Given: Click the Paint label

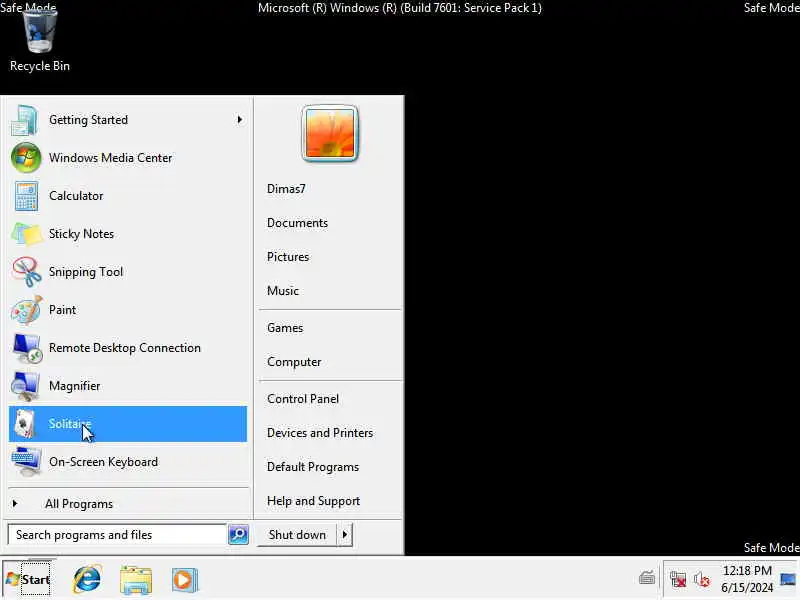Looking at the screenshot, I should [63, 310].
